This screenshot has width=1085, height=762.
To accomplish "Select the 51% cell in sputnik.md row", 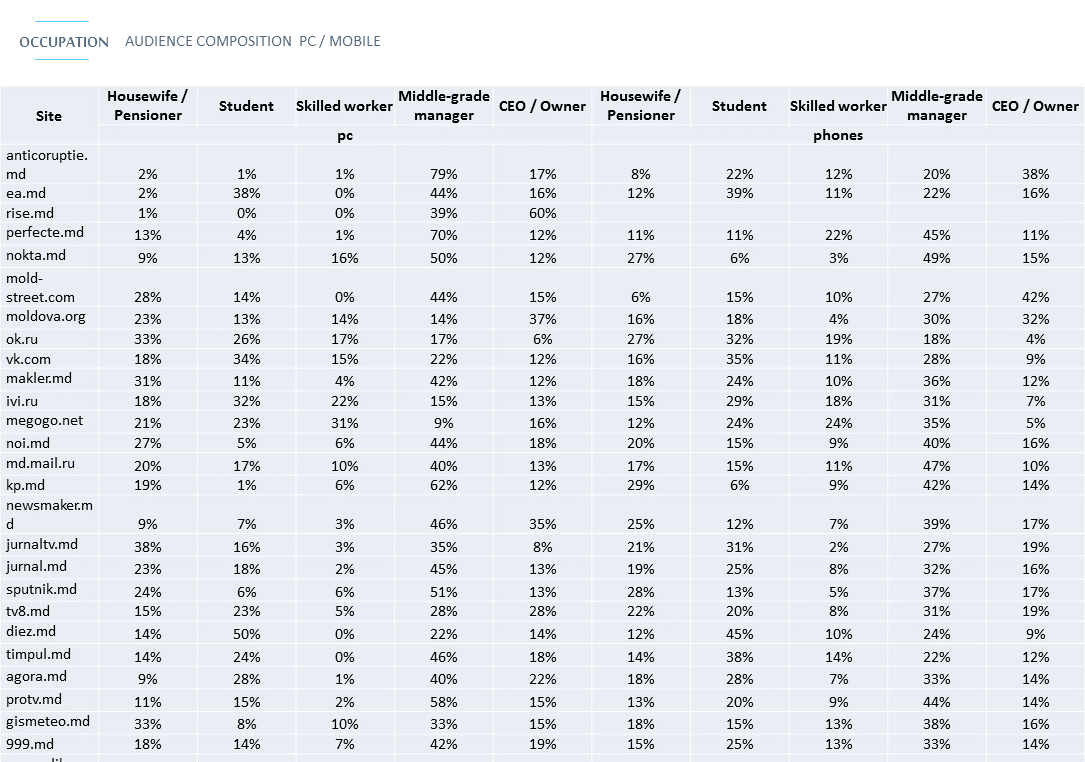I will coord(444,591).
